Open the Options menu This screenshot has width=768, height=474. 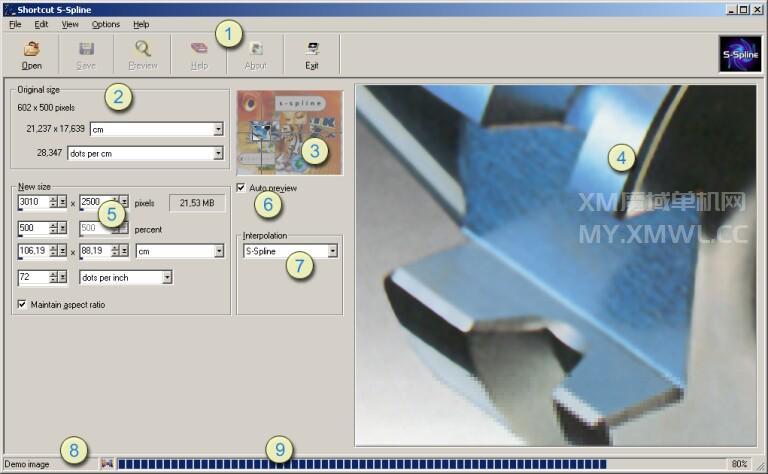click(x=105, y=23)
